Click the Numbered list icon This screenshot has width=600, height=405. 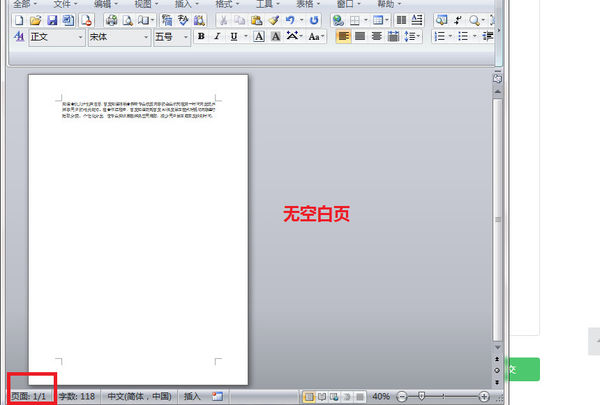[439, 36]
